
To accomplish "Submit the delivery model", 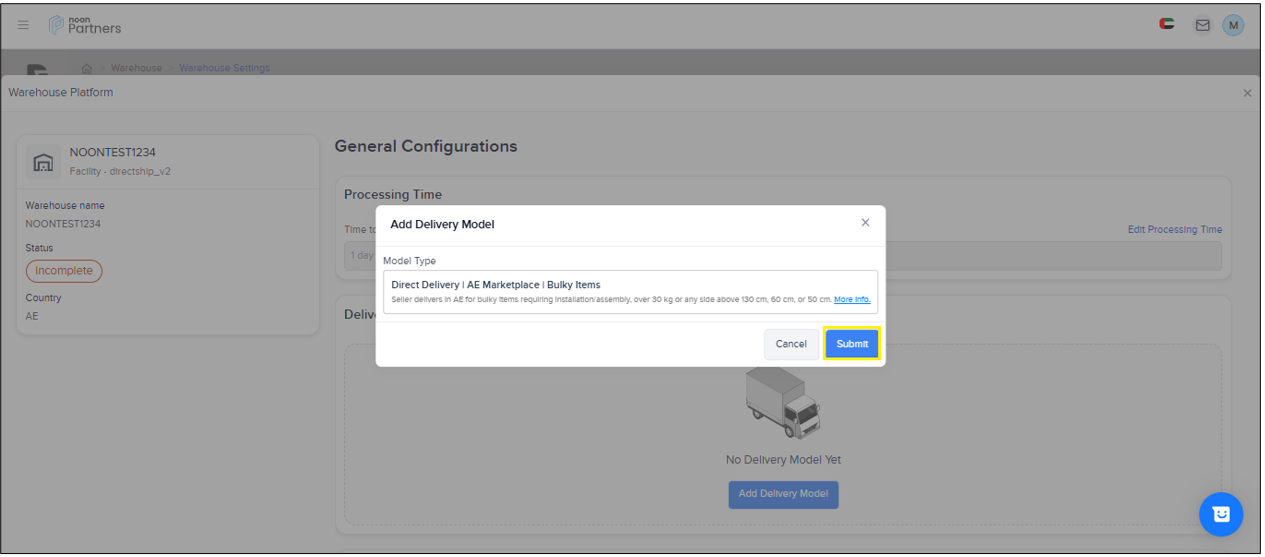I will [852, 344].
